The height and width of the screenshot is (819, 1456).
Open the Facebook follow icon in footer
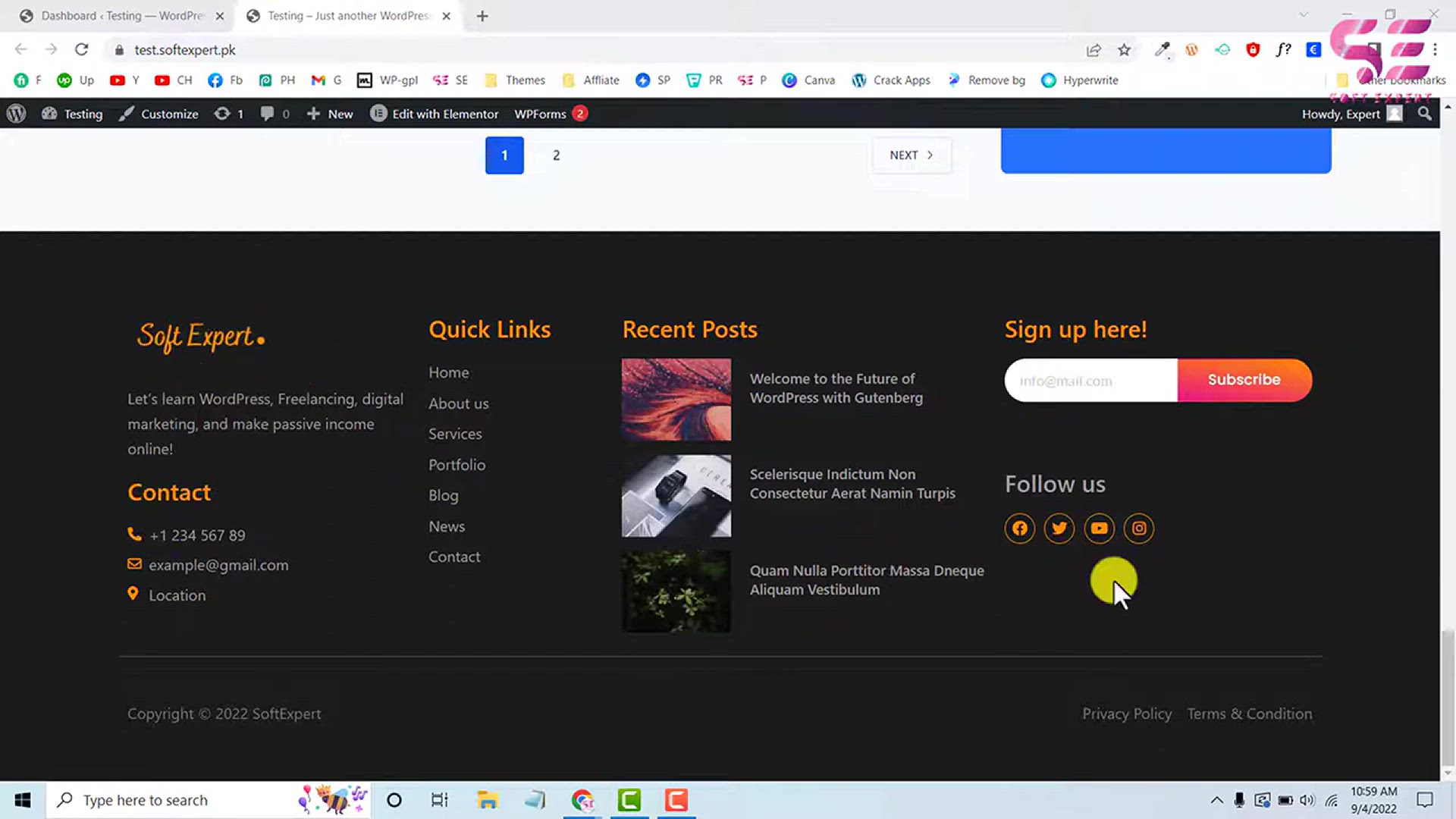coord(1020,529)
